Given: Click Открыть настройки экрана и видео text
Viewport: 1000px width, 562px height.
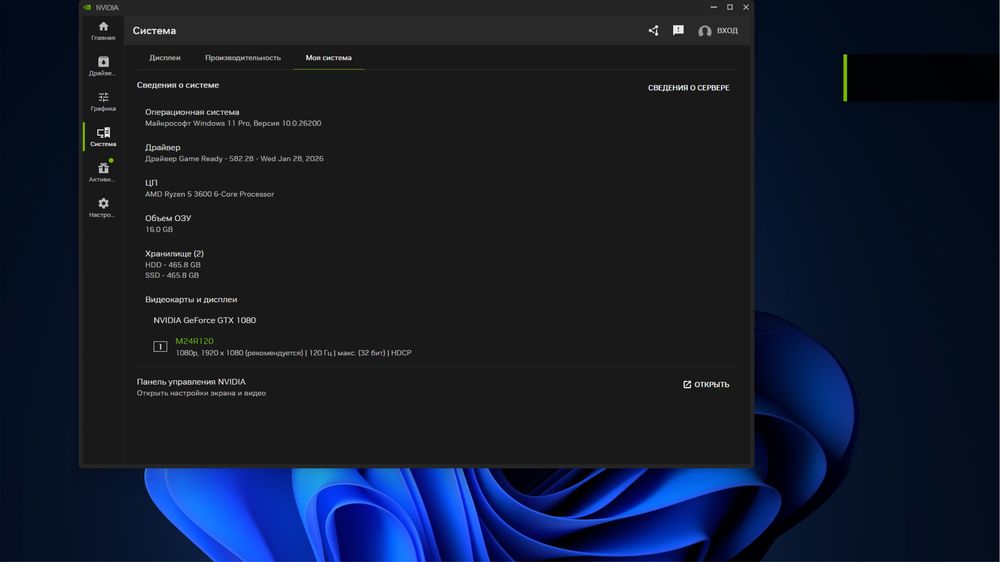Looking at the screenshot, I should (x=202, y=393).
